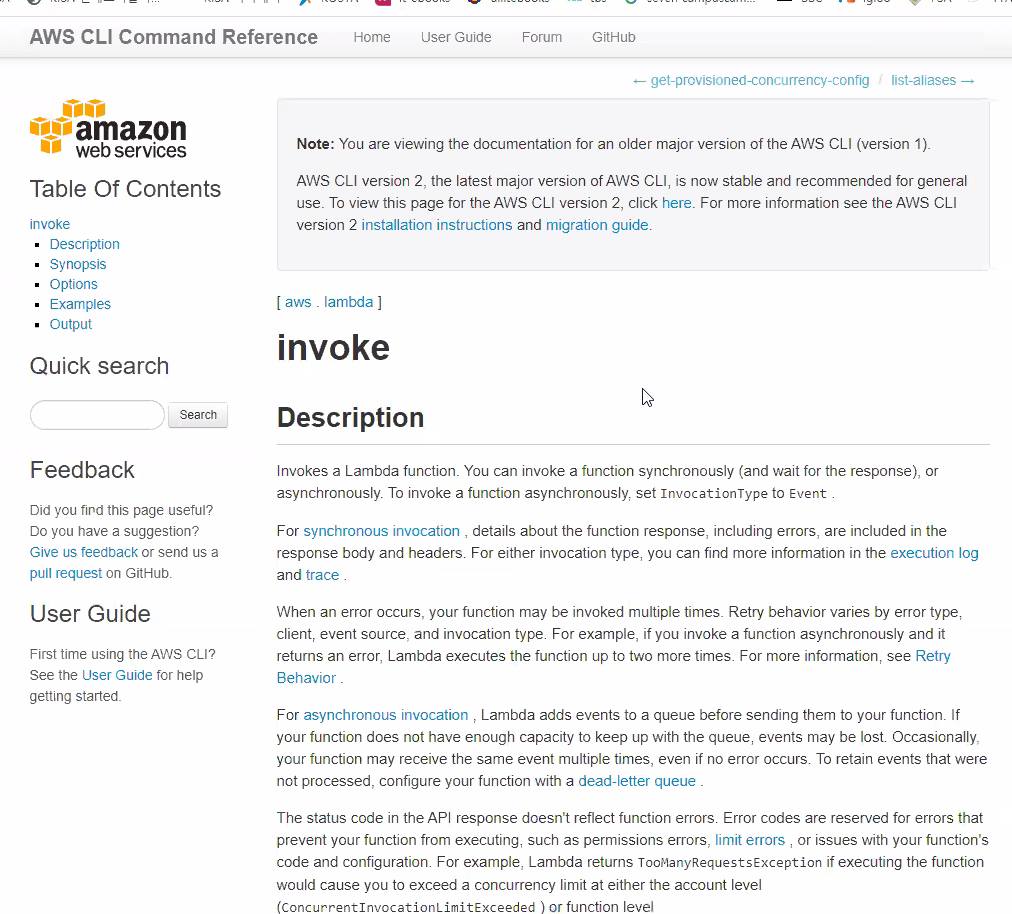Click 'here' to view version 2 page
Image resolution: width=1012 pixels, height=914 pixels.
[x=676, y=203]
